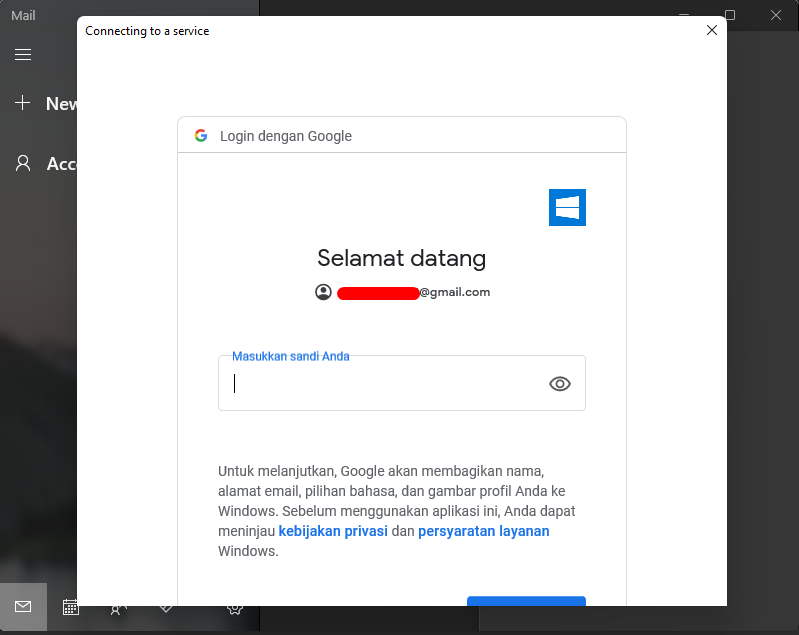799x635 pixels.
Task: Focus the Masukkan sandi Anda password field
Action: coord(402,383)
